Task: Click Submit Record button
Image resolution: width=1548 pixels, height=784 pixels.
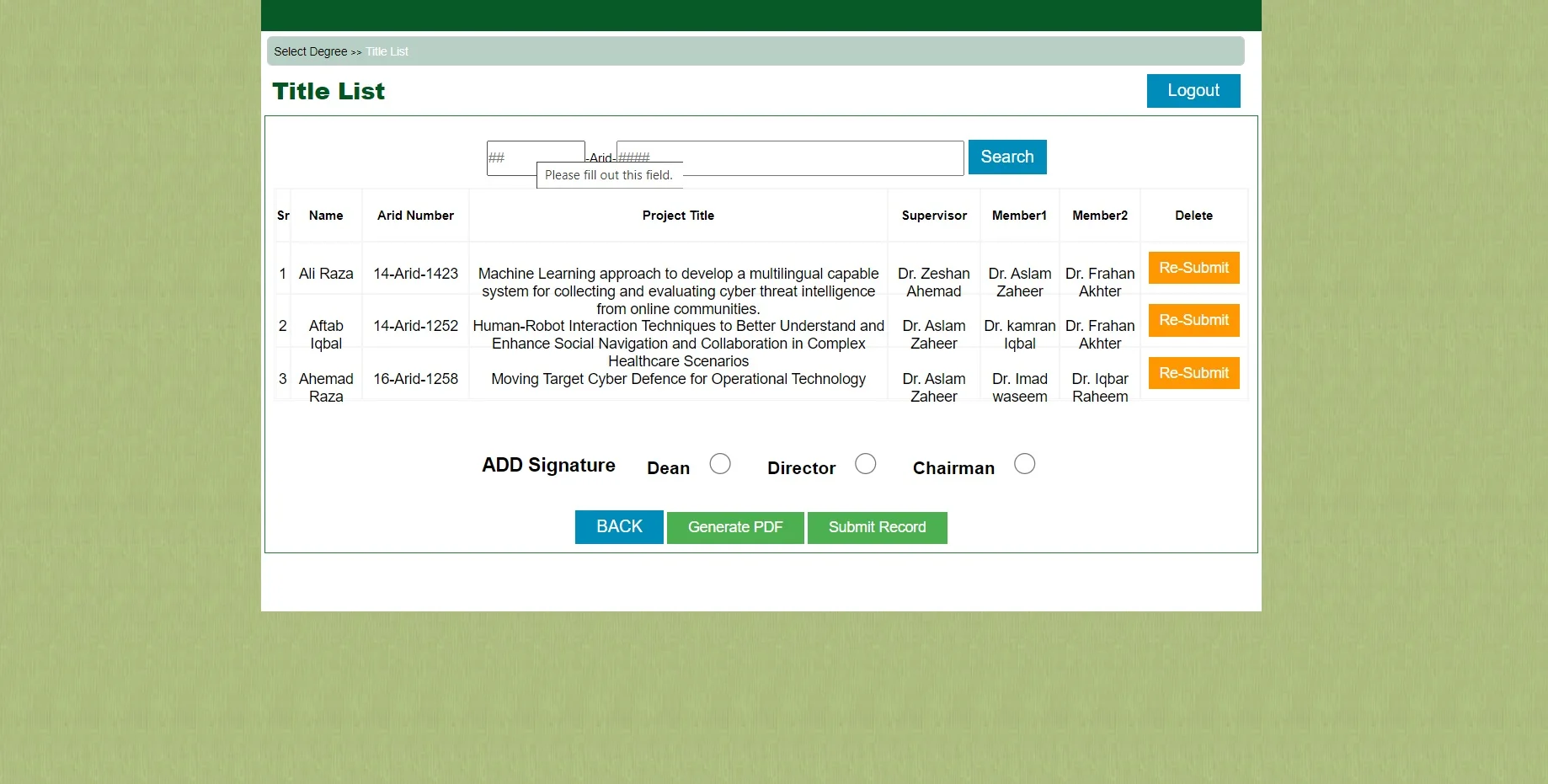Action: pos(877,528)
